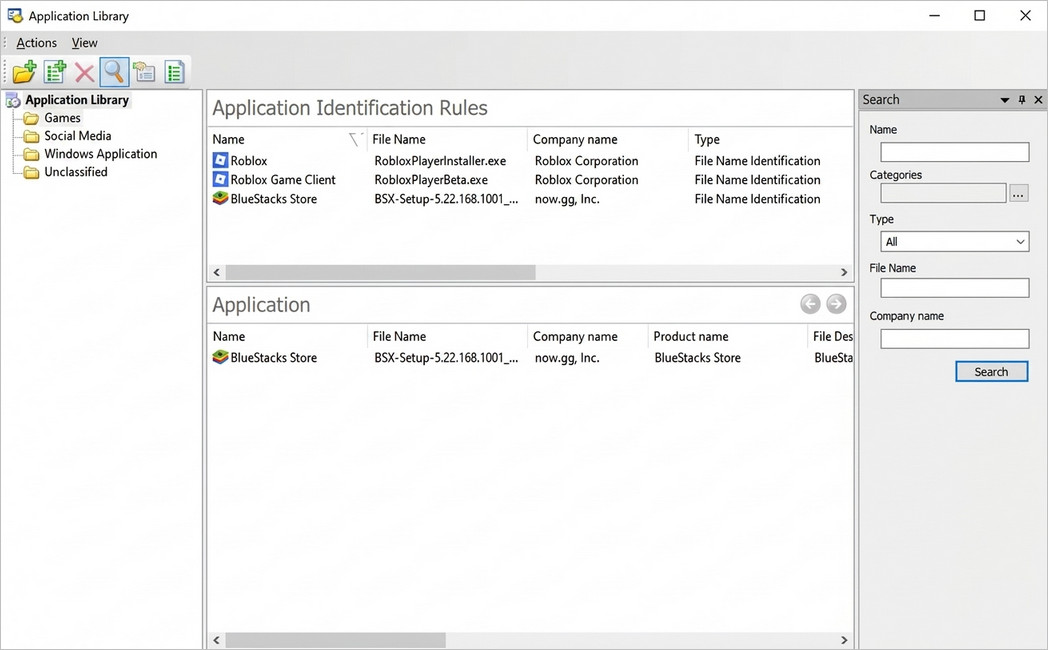Click the Categories field in Search
This screenshot has height=650, width=1048.
(943, 193)
